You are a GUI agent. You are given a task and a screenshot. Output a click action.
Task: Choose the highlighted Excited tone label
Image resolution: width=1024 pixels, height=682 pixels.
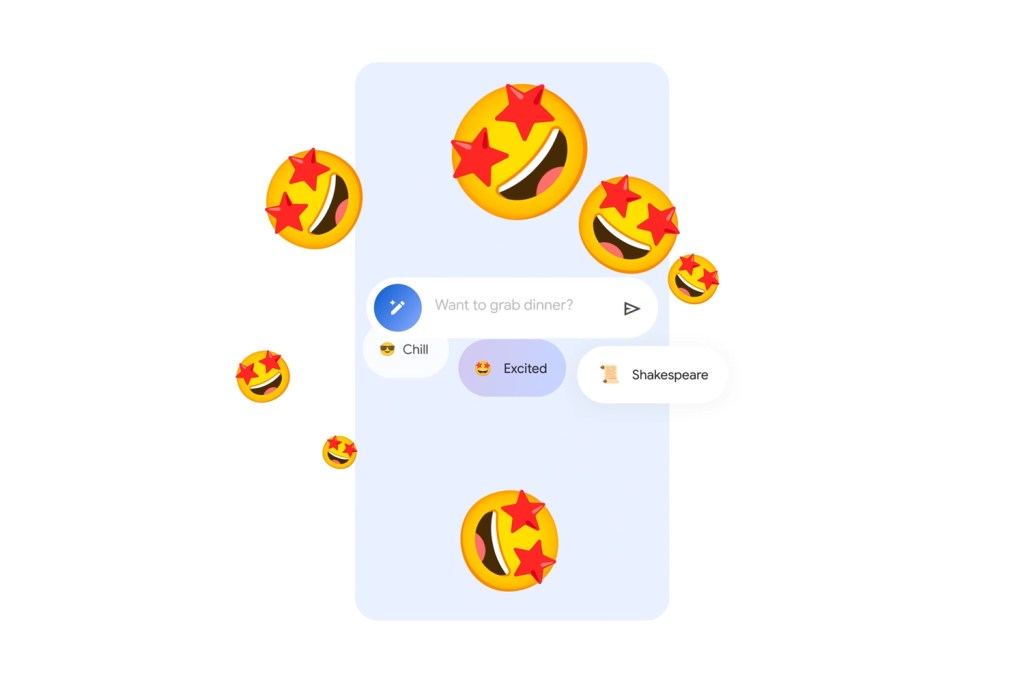point(525,368)
